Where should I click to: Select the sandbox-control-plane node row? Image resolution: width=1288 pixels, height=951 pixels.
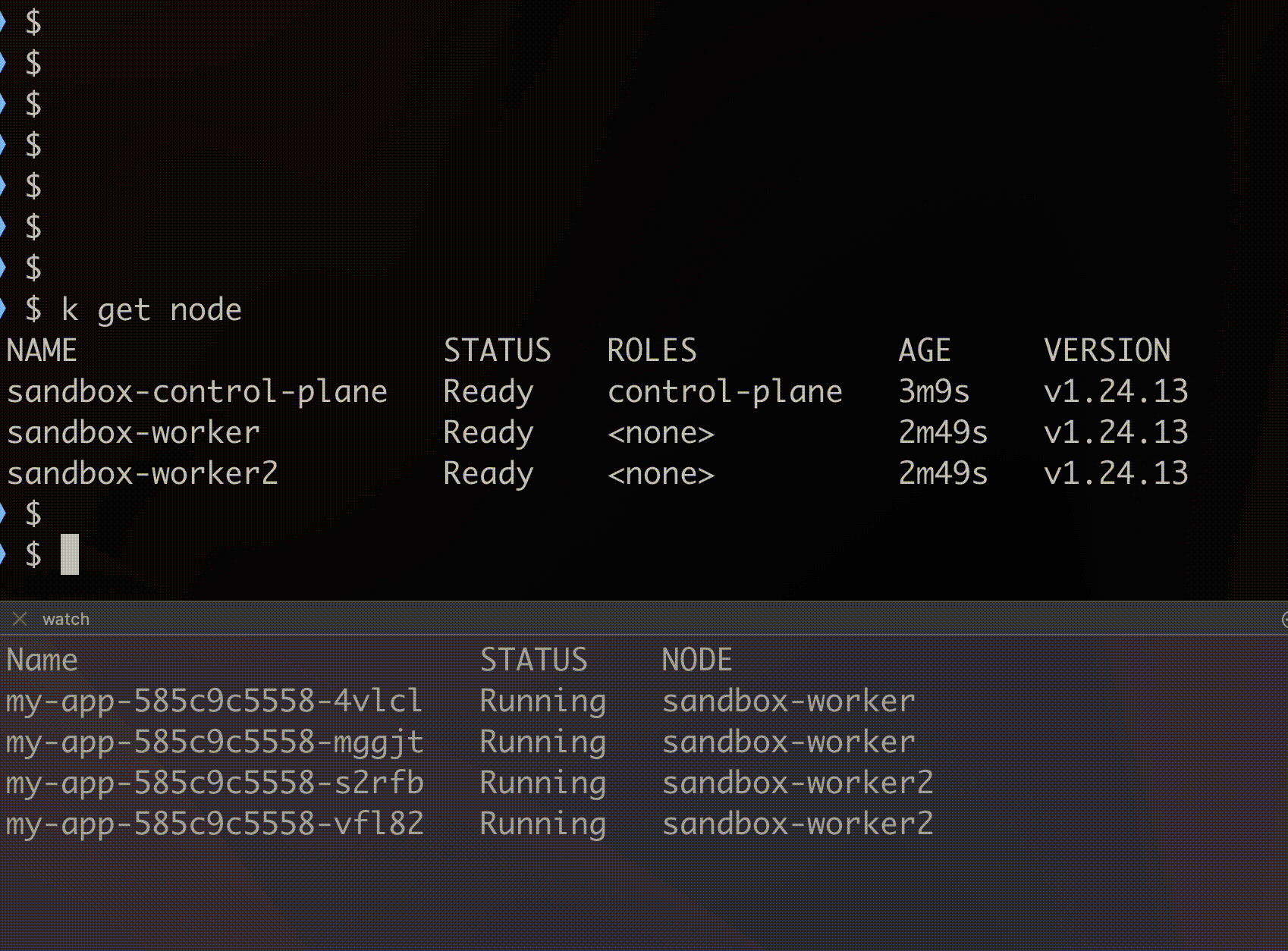197,391
